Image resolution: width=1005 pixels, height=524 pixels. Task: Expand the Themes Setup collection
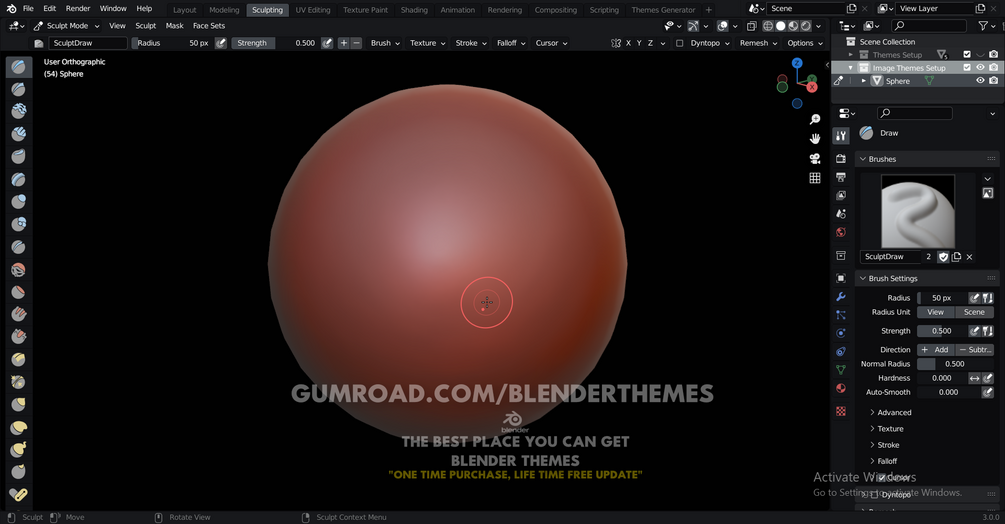point(851,54)
